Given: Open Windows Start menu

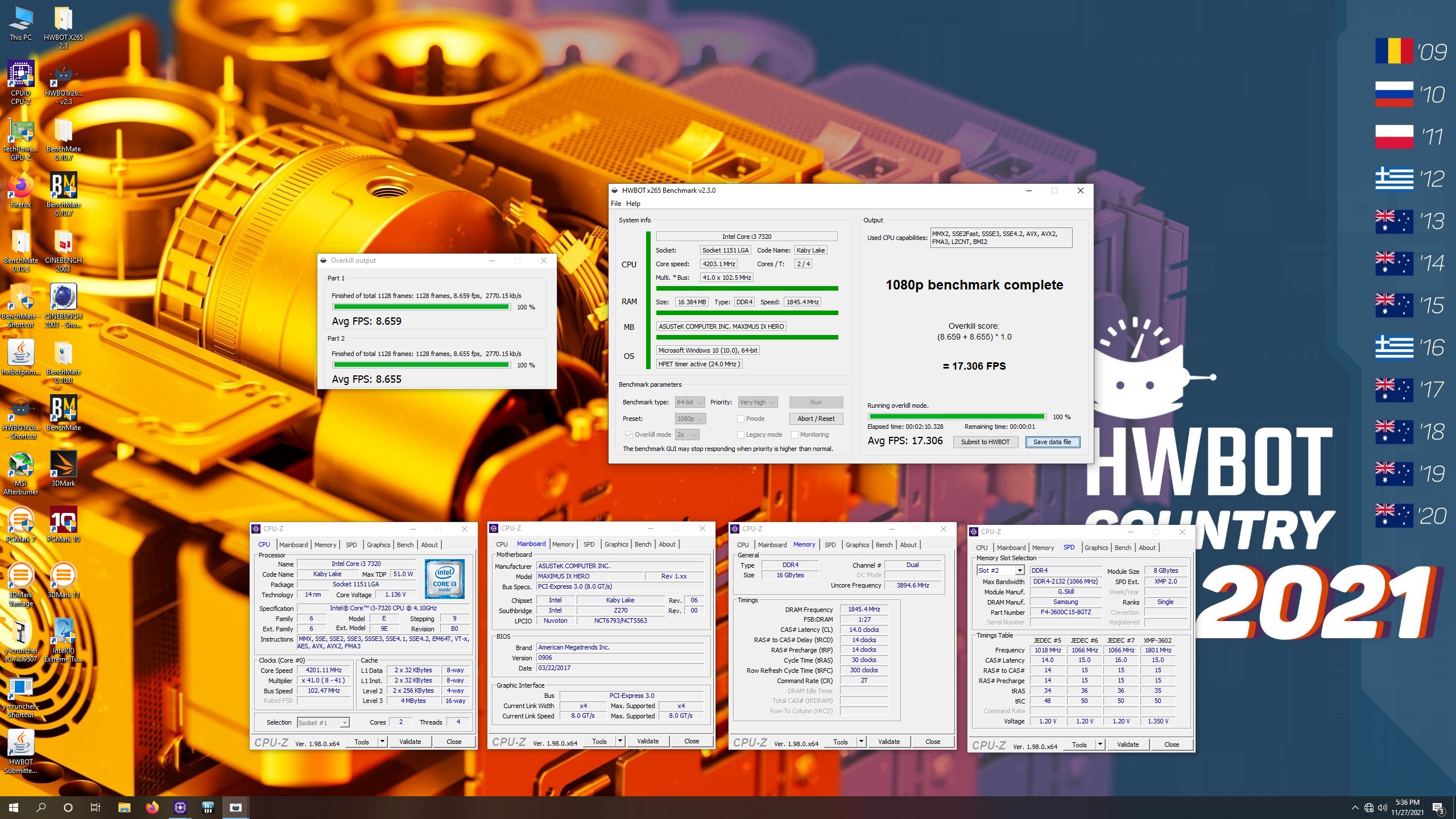Looking at the screenshot, I should pos(14,807).
